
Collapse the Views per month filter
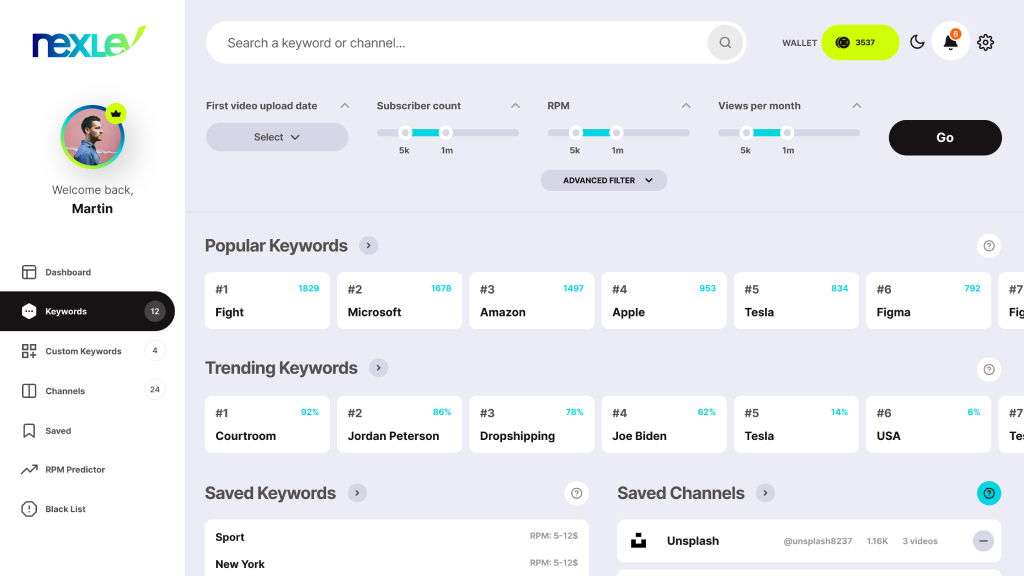coord(856,106)
